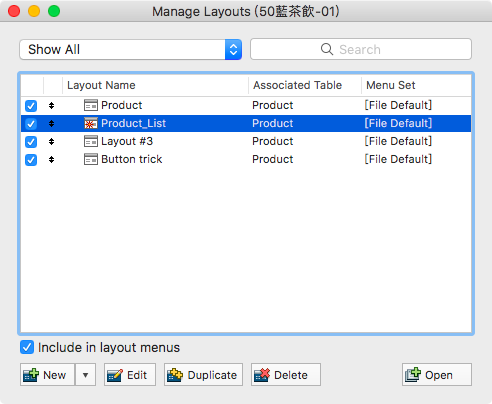Click the Menu Set column header
This screenshot has height=404, width=492.
click(416, 85)
